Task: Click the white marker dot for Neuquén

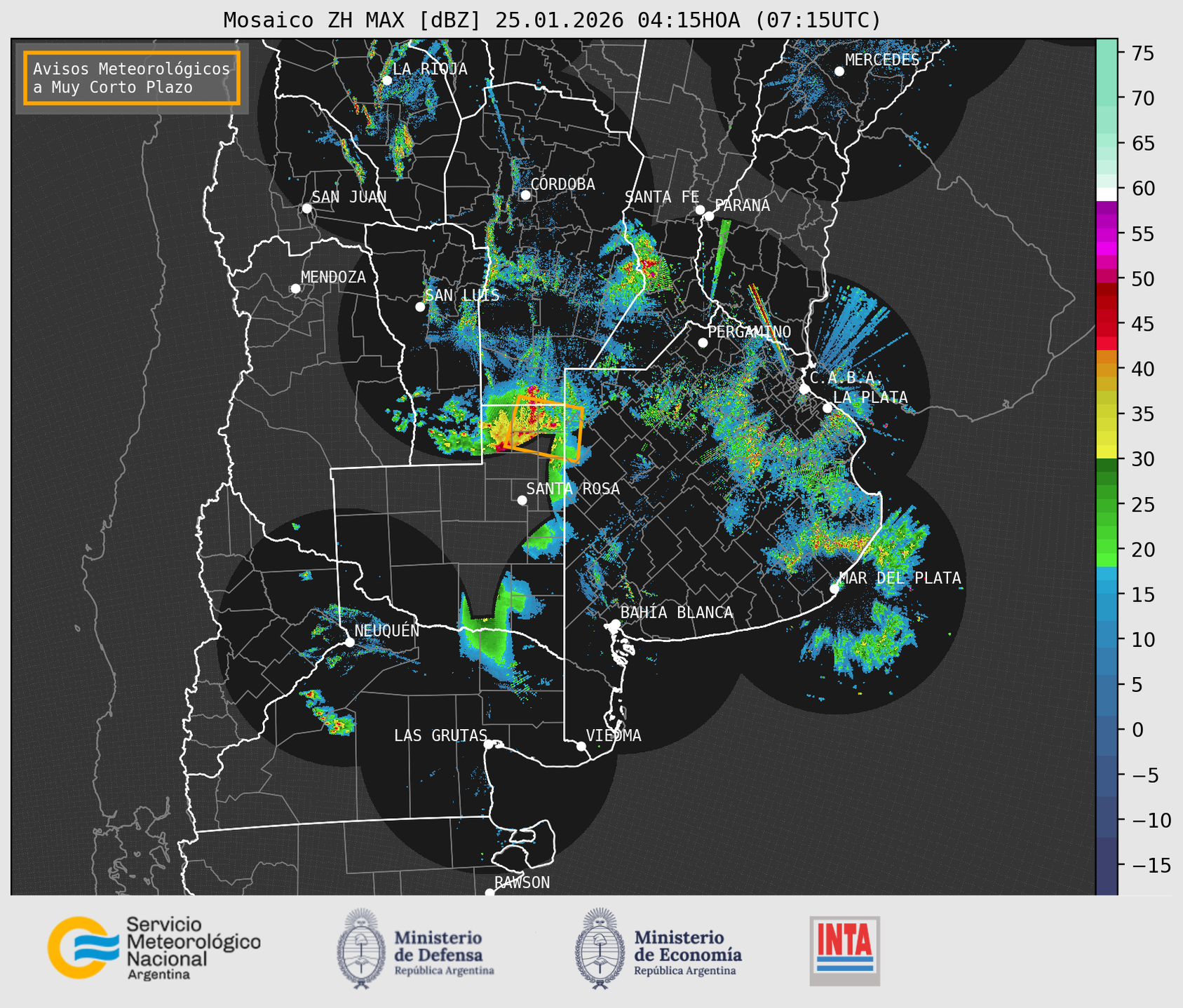Action: (x=349, y=642)
